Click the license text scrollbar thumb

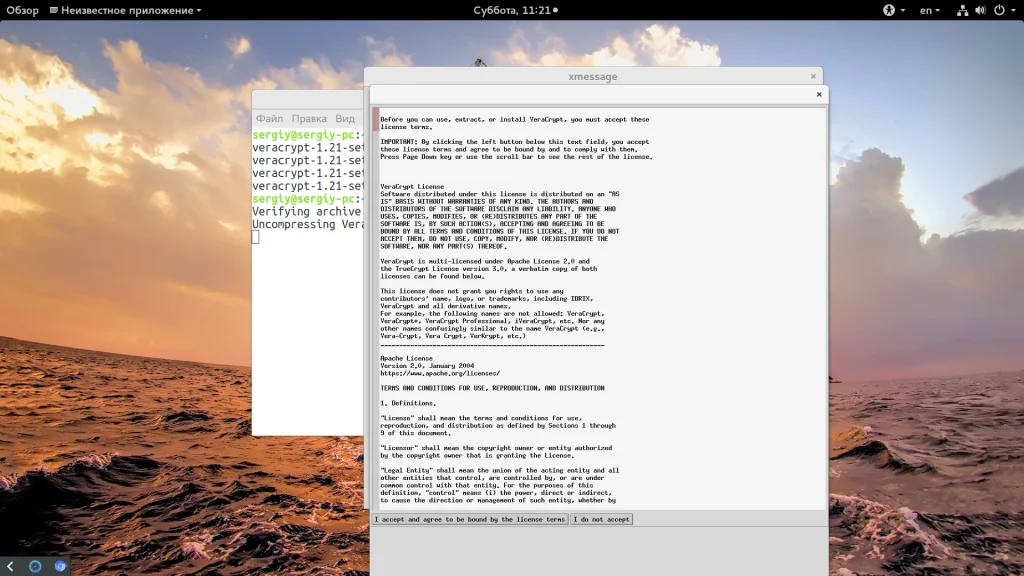point(376,120)
